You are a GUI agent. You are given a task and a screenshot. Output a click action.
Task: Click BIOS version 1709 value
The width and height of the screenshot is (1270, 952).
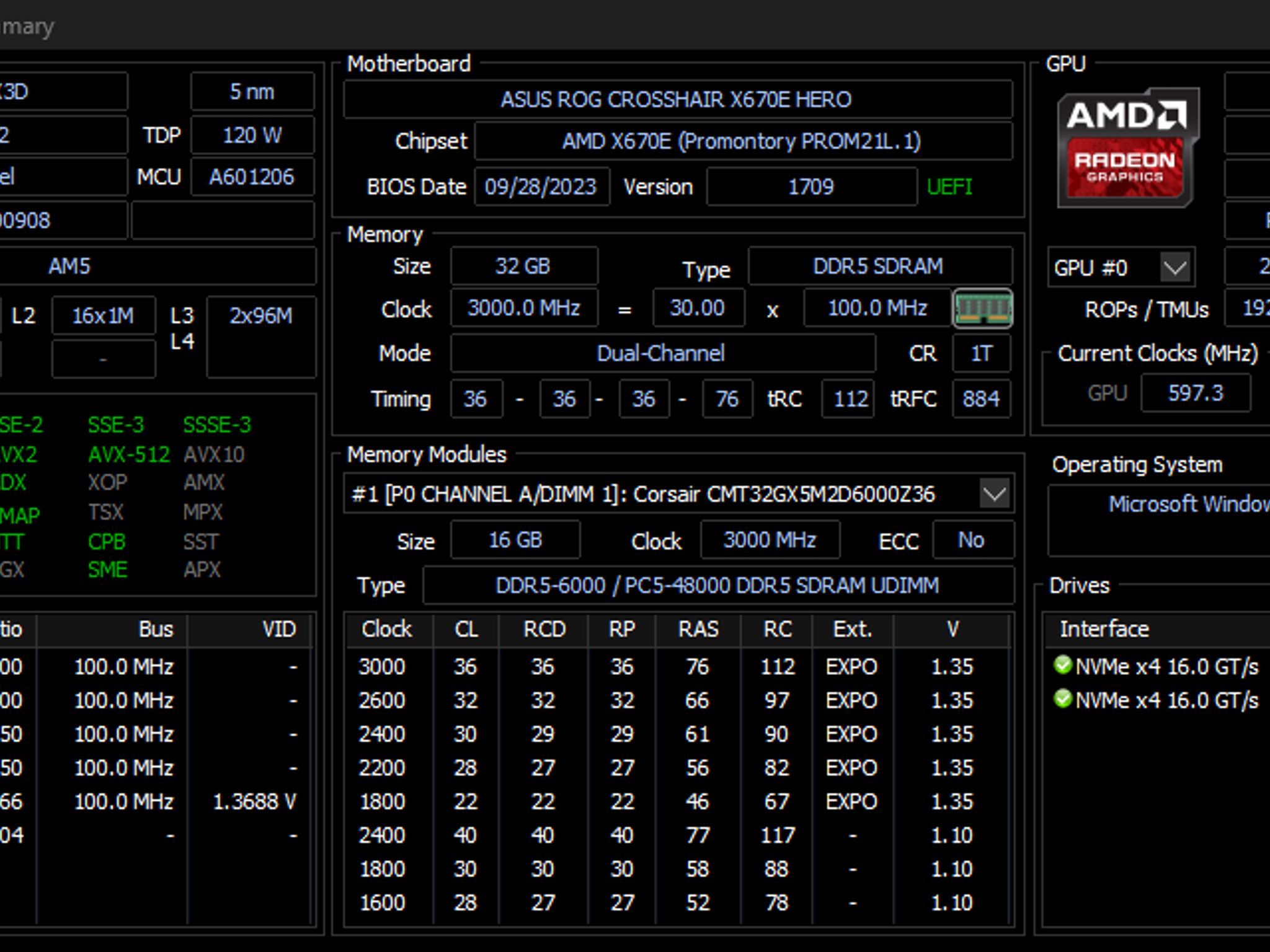(x=811, y=187)
